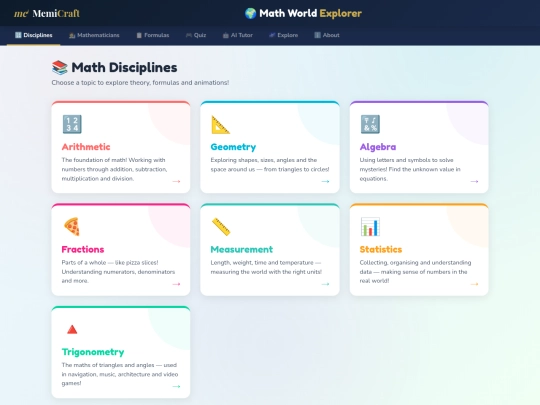Open the Trigonometry heading link
The width and height of the screenshot is (540, 405).
[93, 352]
